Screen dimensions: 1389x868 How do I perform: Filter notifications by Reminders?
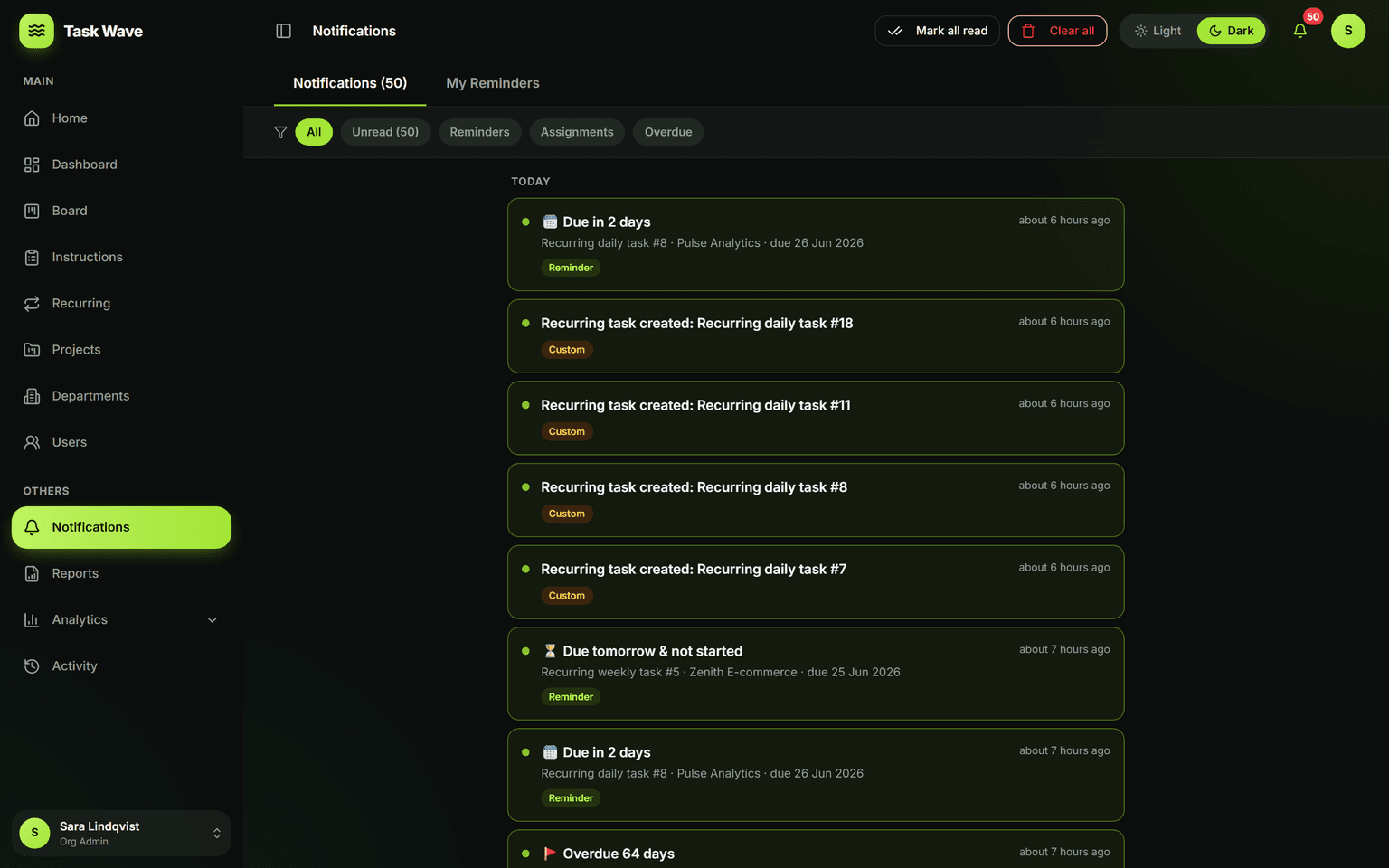[x=479, y=132]
